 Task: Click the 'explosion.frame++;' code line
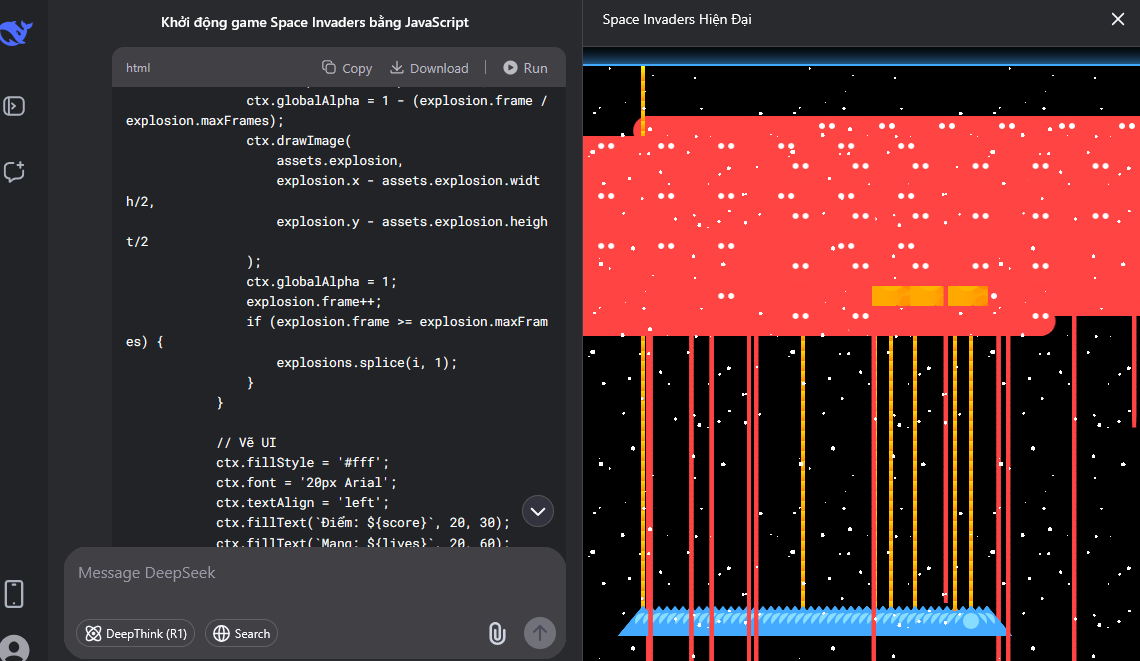pyautogui.click(x=314, y=301)
